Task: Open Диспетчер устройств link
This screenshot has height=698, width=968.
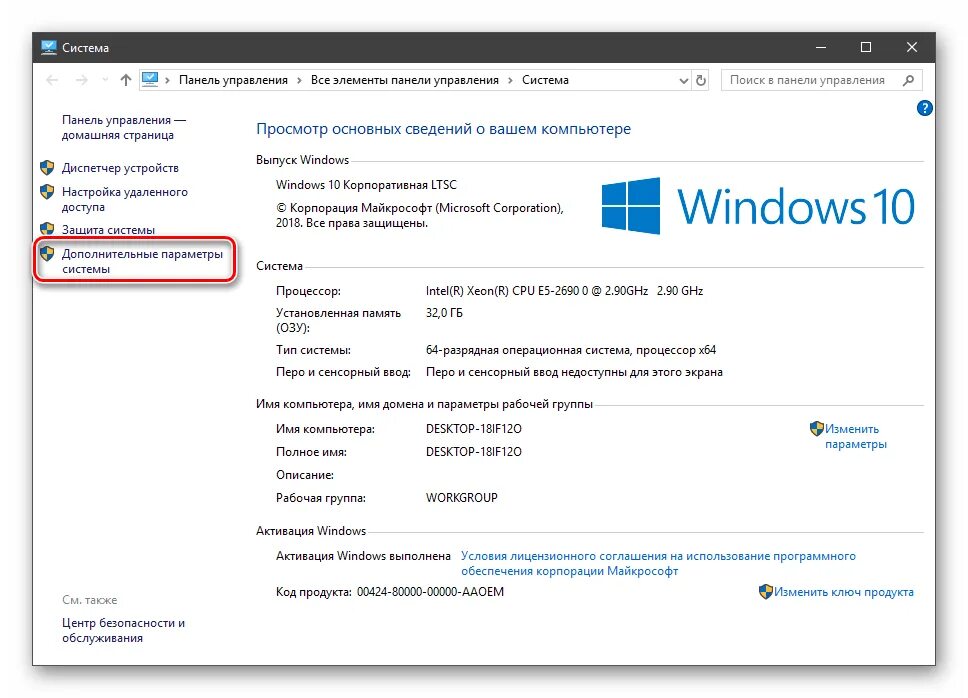Action: tap(120, 168)
